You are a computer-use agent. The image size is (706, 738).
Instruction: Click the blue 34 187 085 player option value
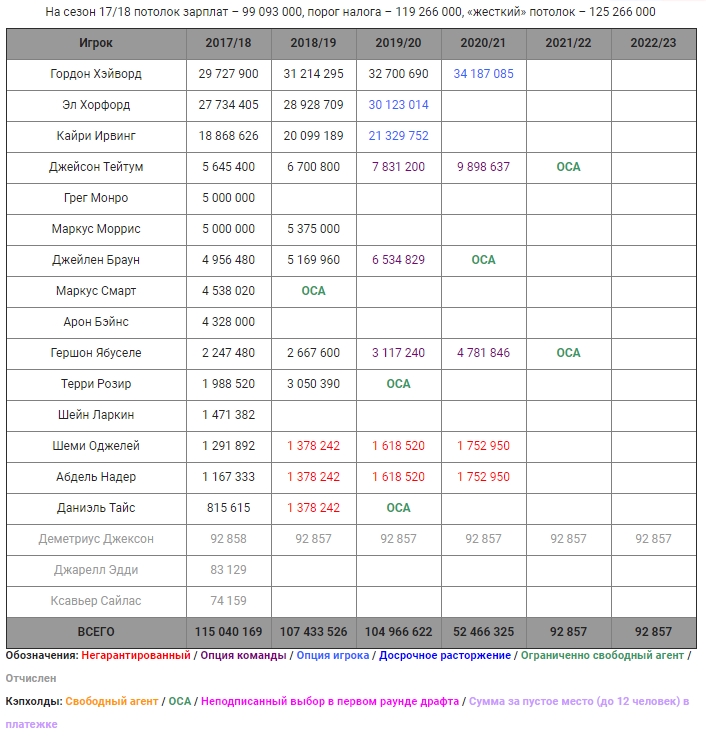click(x=483, y=74)
